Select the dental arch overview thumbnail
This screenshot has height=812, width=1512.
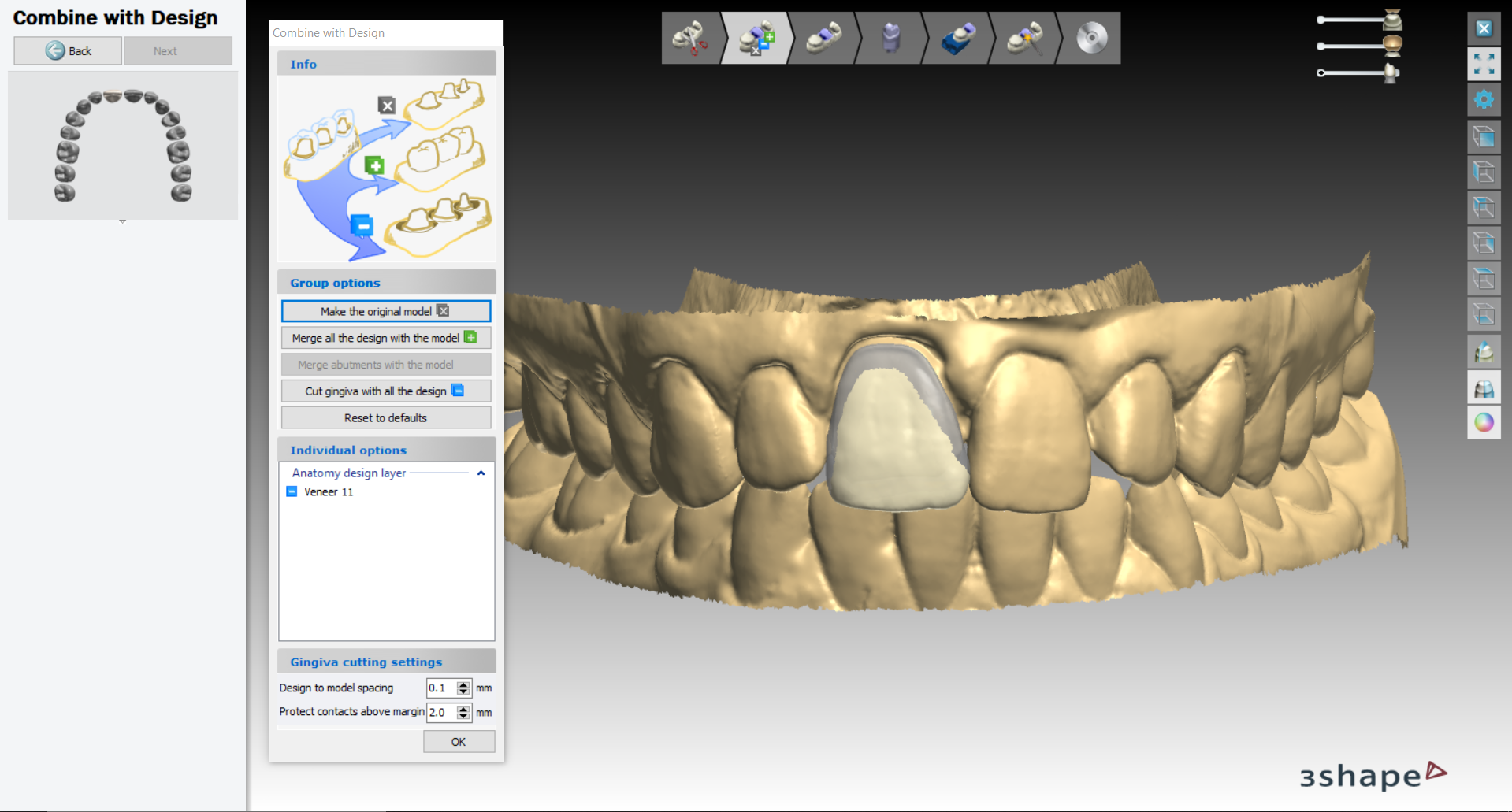point(123,146)
